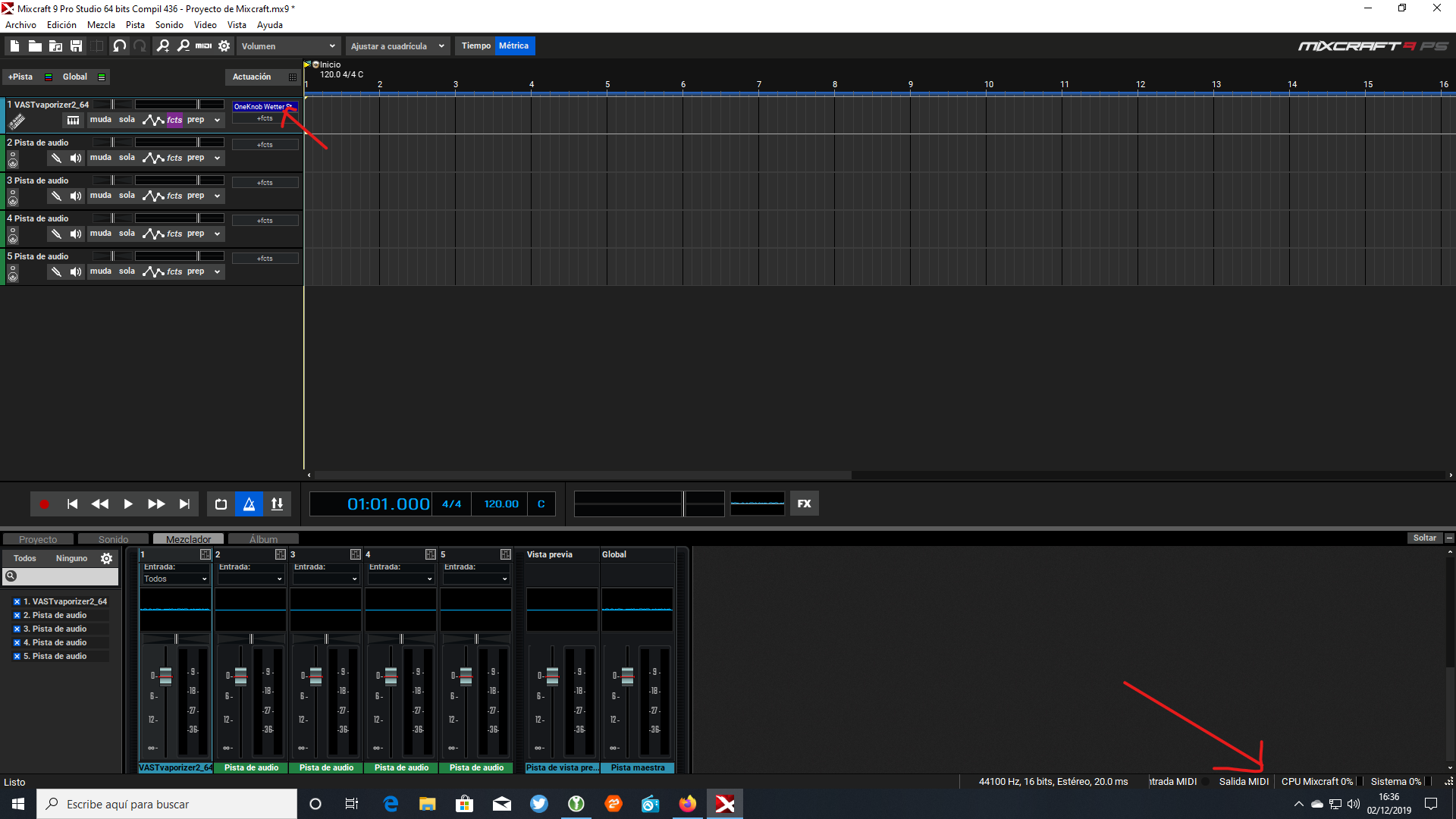
Task: Expand the mixer channel 3 corner icon
Action: (x=355, y=555)
